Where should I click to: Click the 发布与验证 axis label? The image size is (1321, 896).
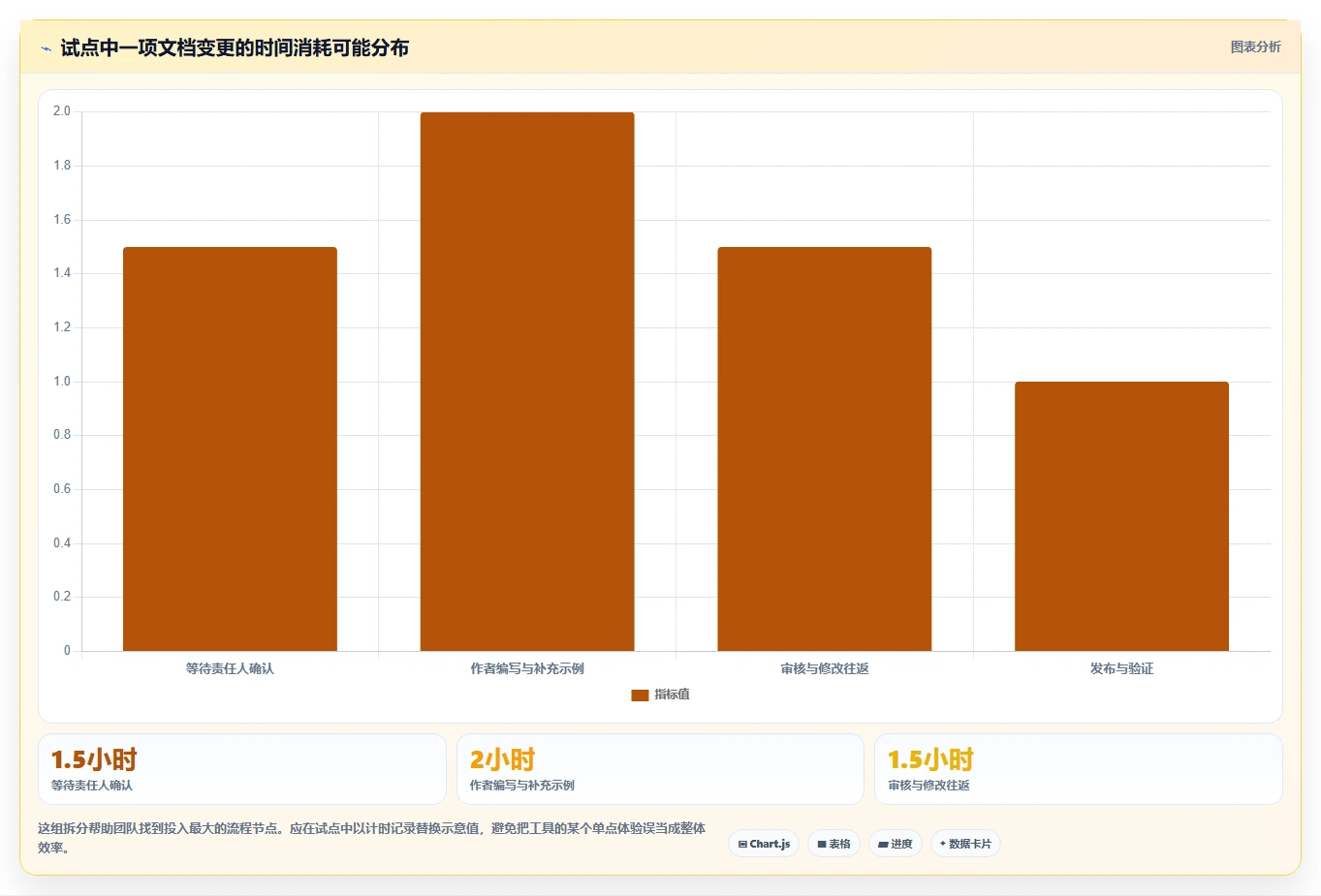coord(1121,668)
